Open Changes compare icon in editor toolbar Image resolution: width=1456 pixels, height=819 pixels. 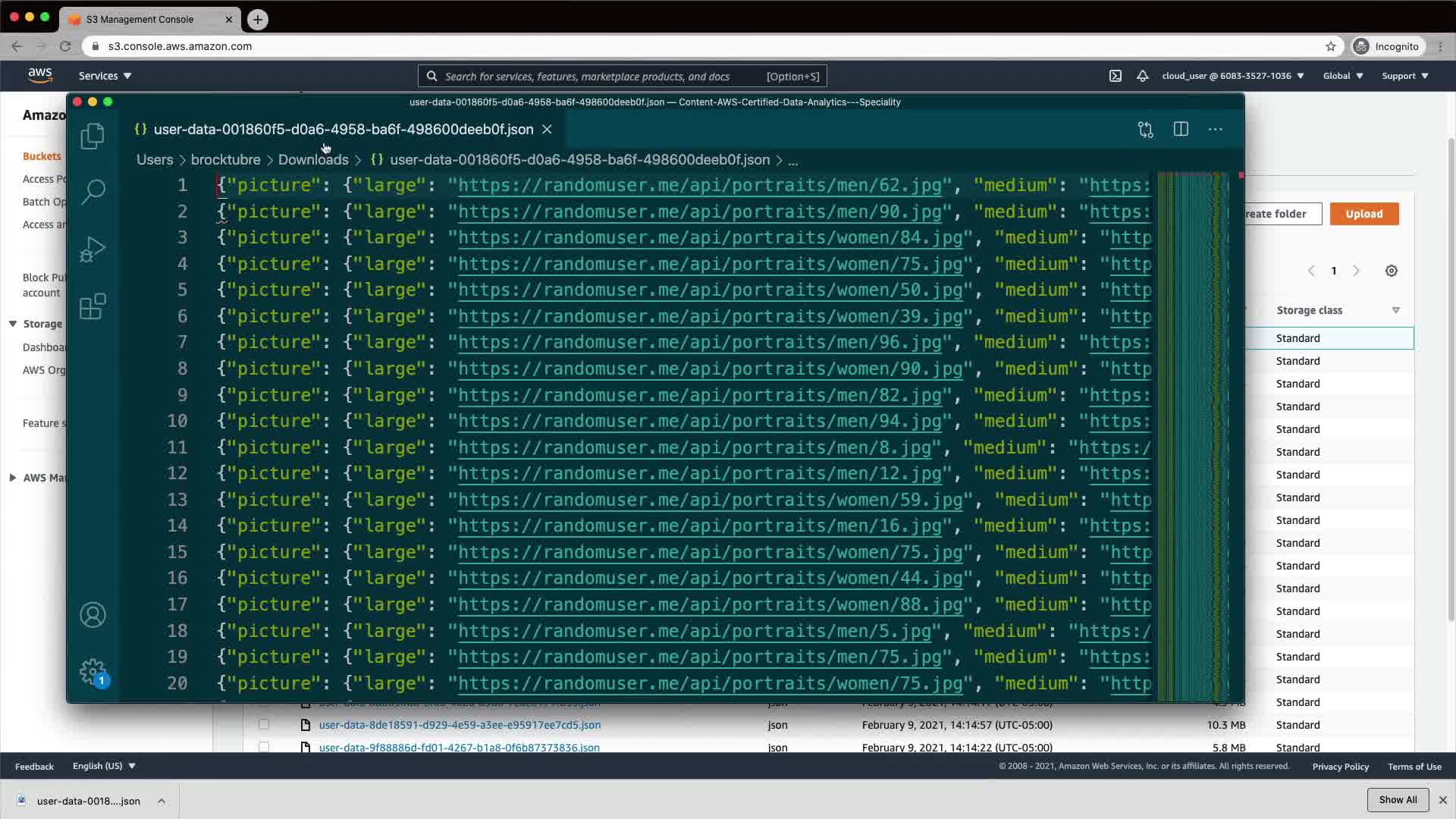tap(1145, 130)
